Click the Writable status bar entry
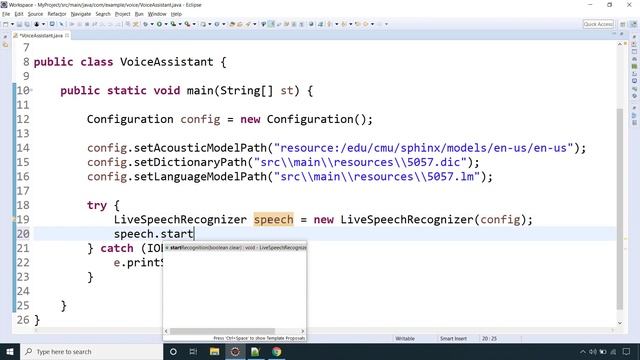 (x=405, y=338)
